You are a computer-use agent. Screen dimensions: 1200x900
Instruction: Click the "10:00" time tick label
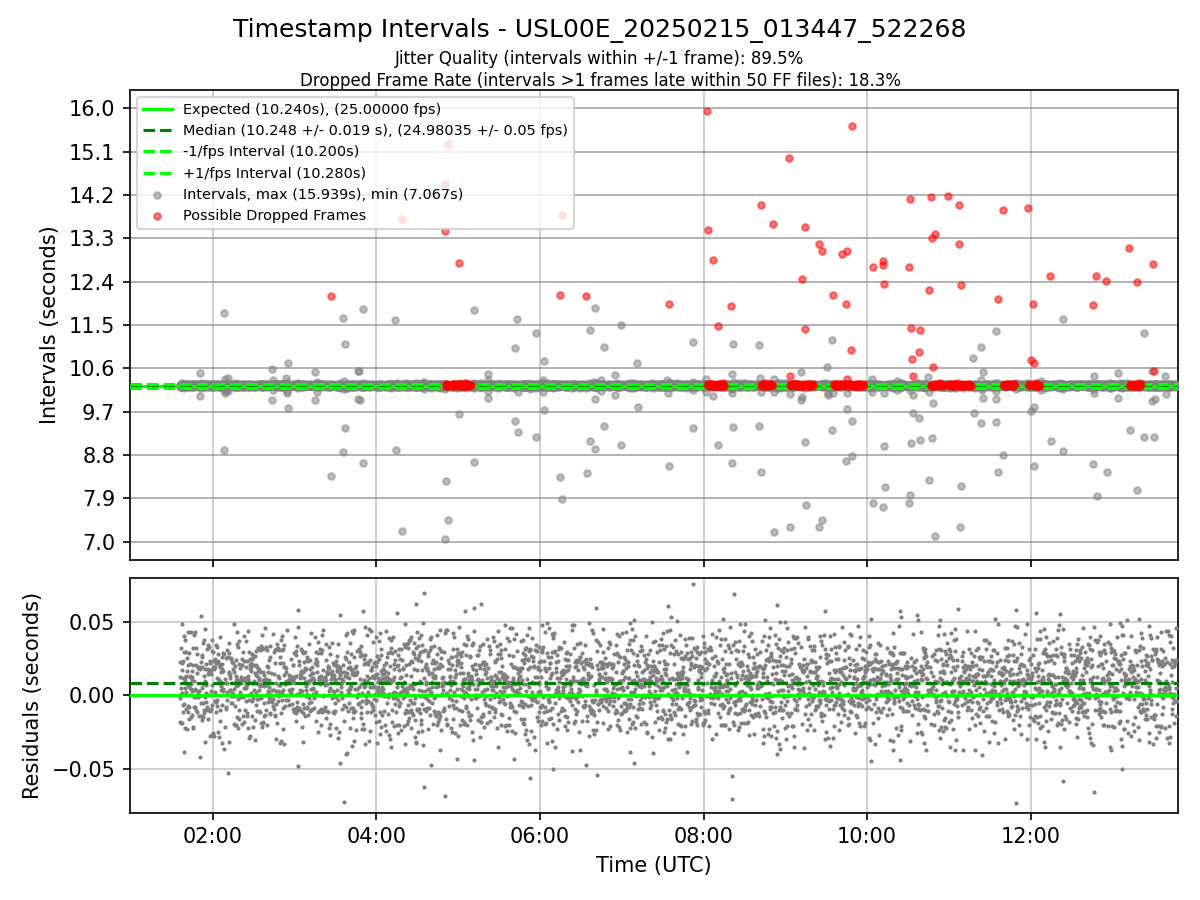pos(867,834)
